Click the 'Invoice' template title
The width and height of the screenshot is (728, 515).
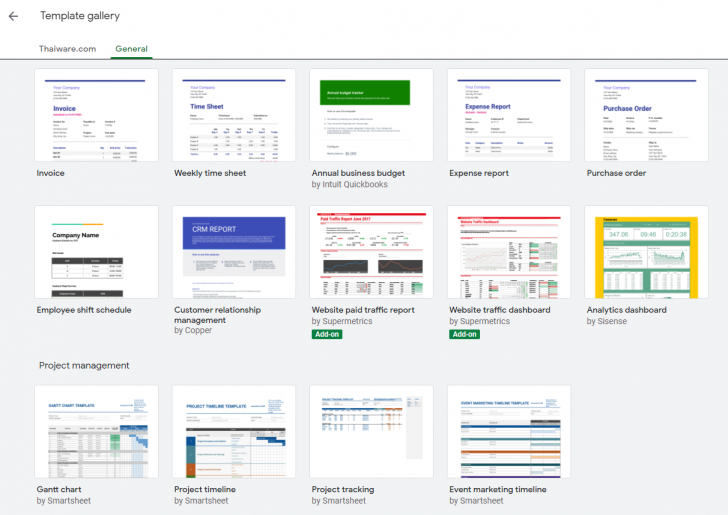click(51, 173)
